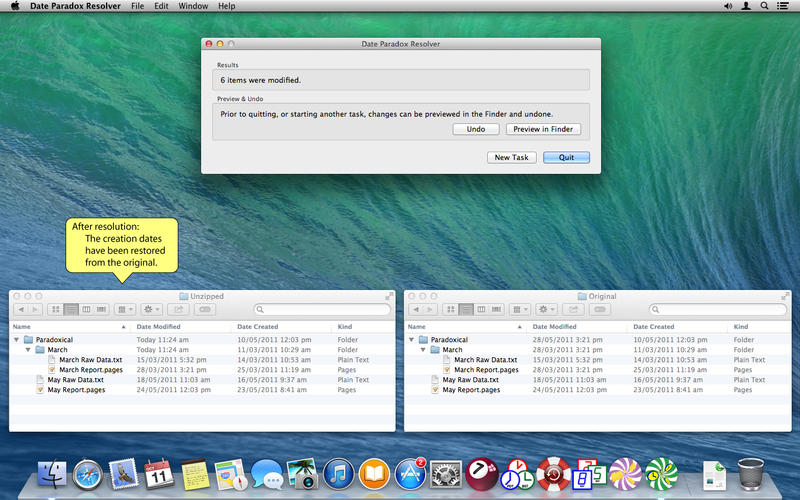Viewport: 800px width, 500px height.
Task: Open the Trash in the Dock
Action: tap(751, 474)
